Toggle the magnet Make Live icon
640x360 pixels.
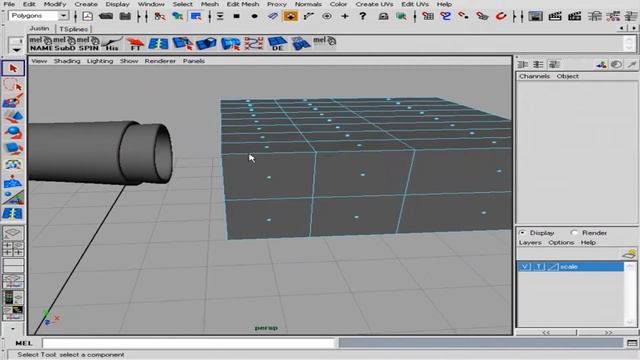point(501,16)
